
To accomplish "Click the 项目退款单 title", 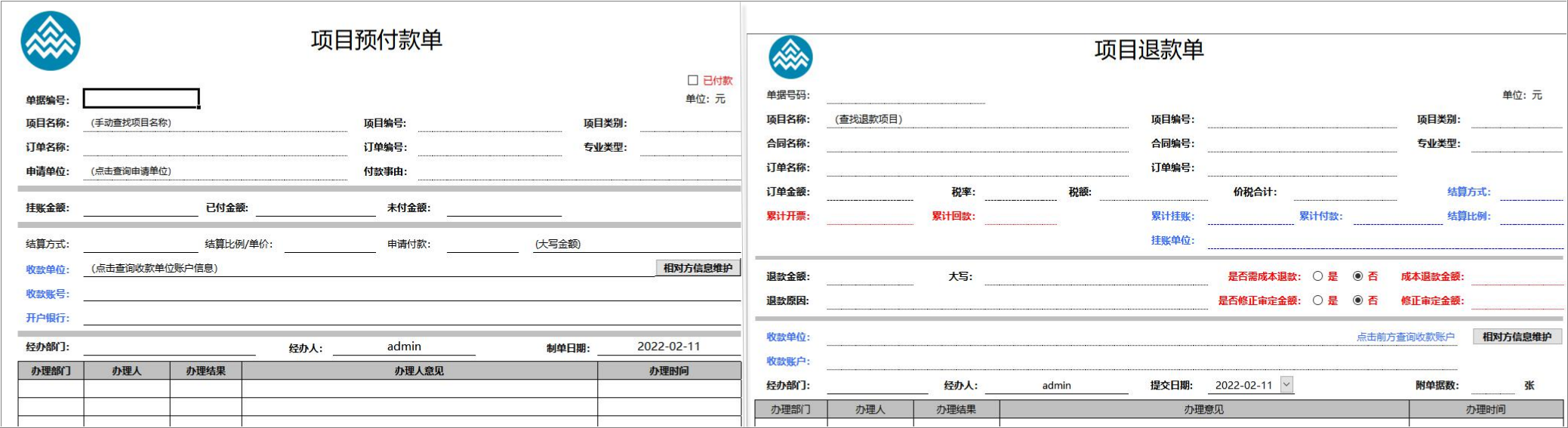I will point(1149,50).
